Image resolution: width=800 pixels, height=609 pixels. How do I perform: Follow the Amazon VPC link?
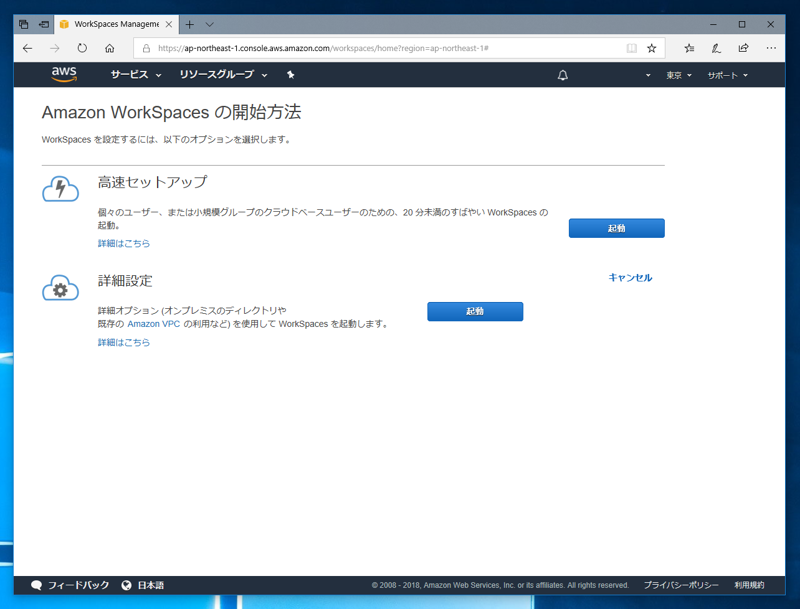point(154,324)
